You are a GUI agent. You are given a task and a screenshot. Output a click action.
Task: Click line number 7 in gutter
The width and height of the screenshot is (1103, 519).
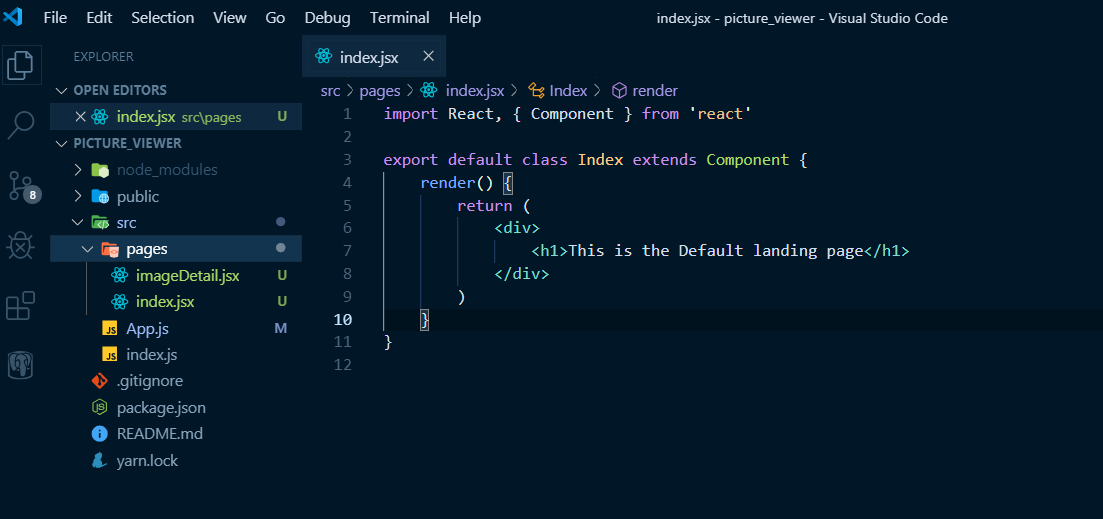[346, 250]
